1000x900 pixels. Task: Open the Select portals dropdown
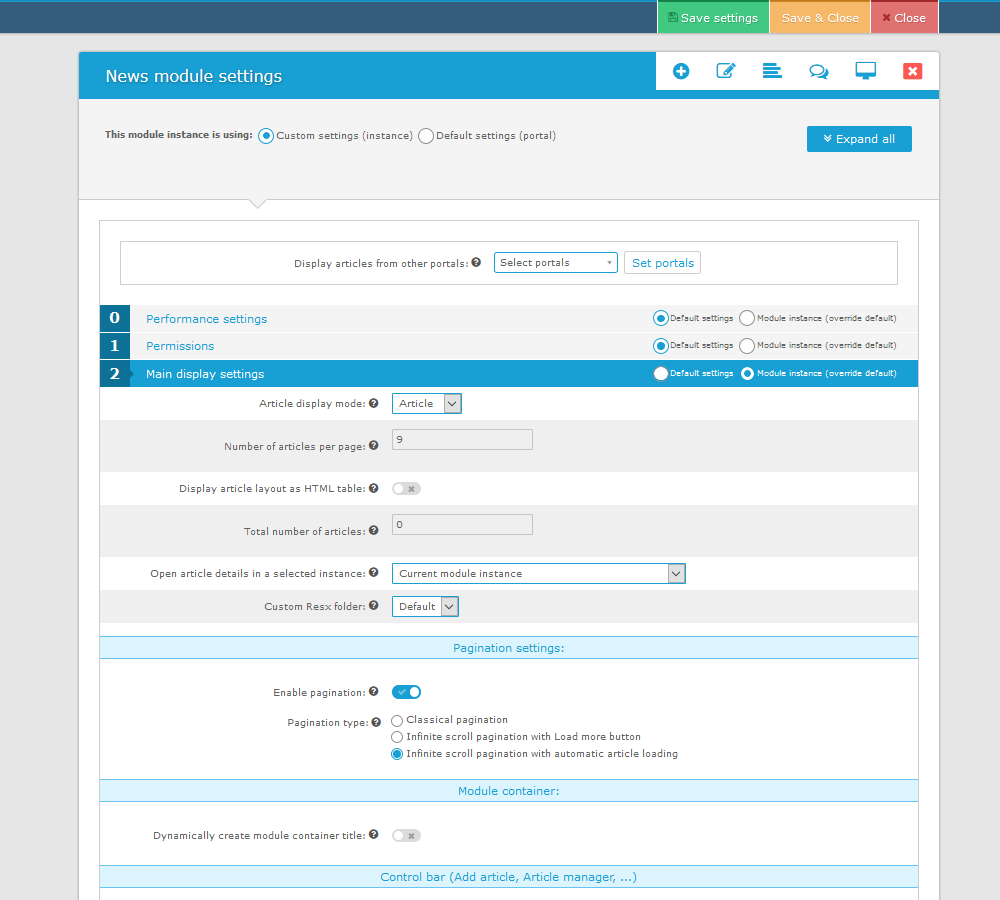[555, 263]
